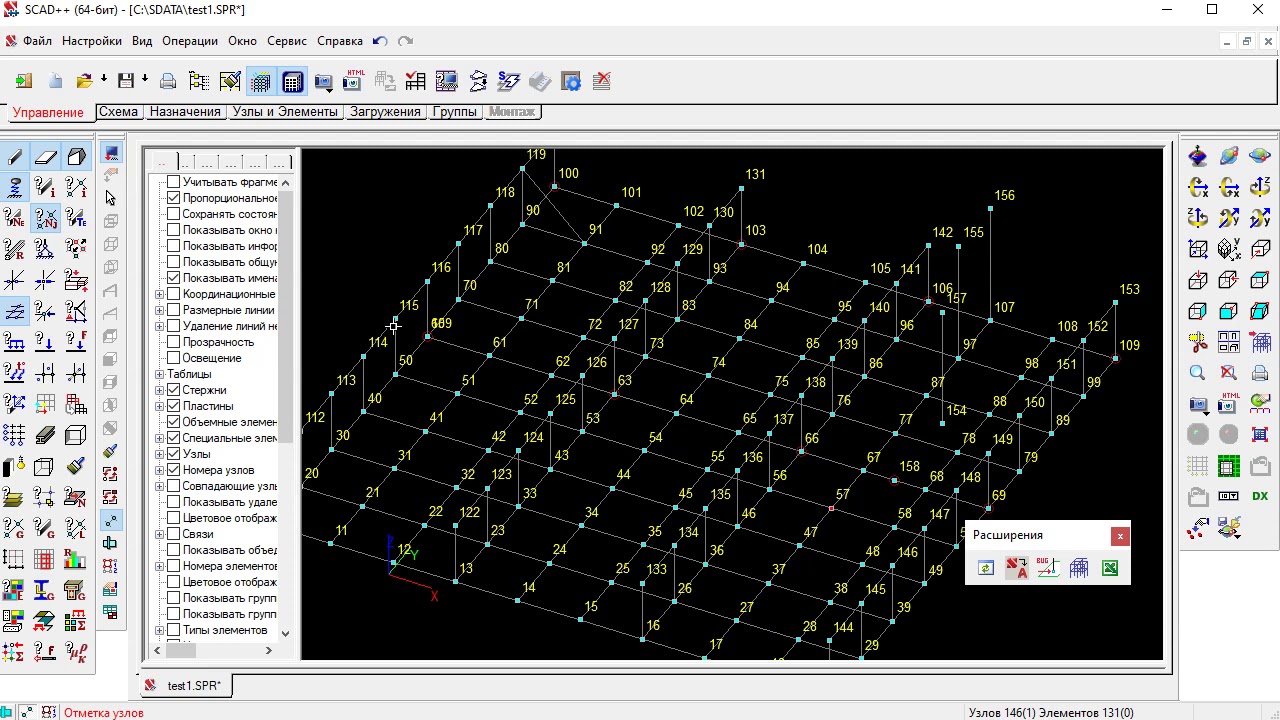Viewport: 1280px width, 720px height.
Task: Open the Загружения tab
Action: tap(385, 112)
